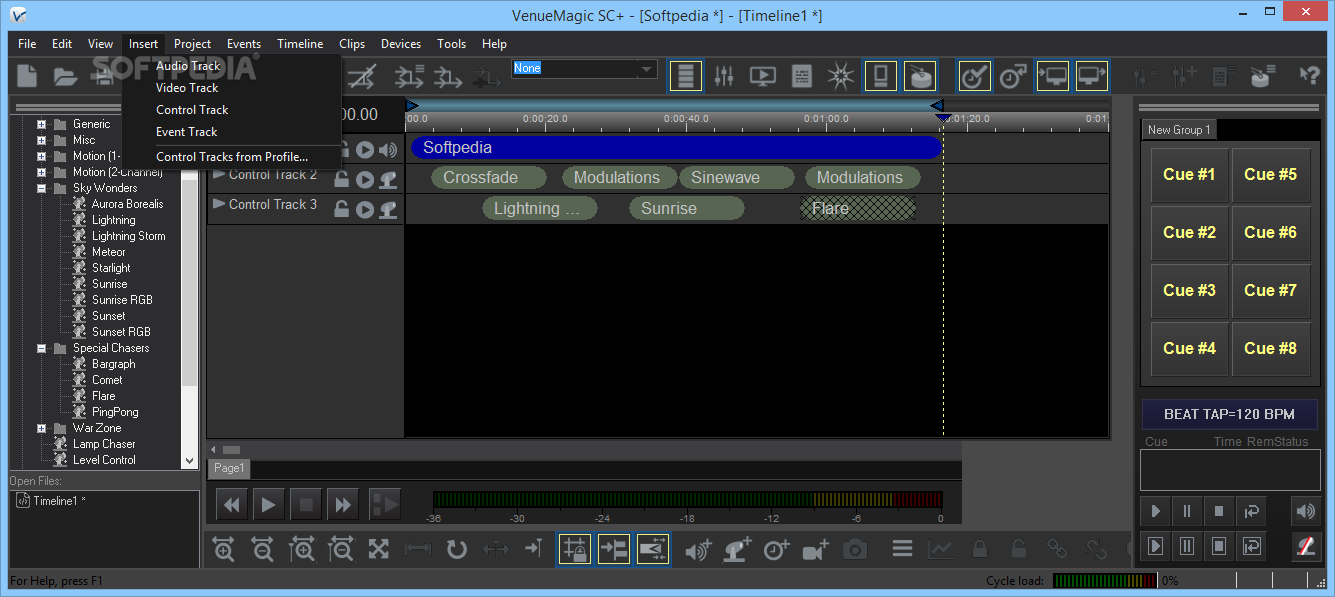Click the three-line list icon

point(902,549)
